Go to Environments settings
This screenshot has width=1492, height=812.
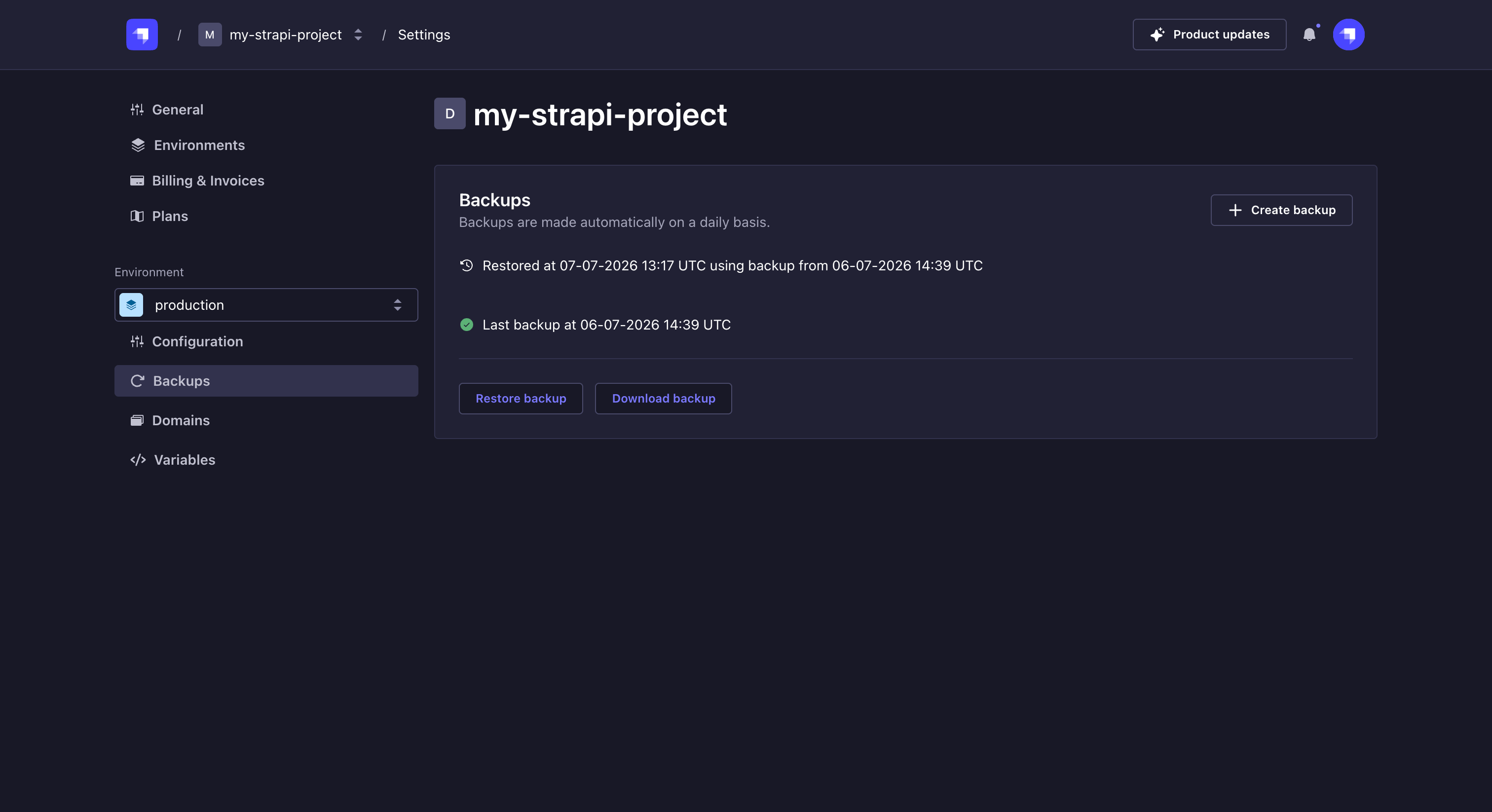187,145
